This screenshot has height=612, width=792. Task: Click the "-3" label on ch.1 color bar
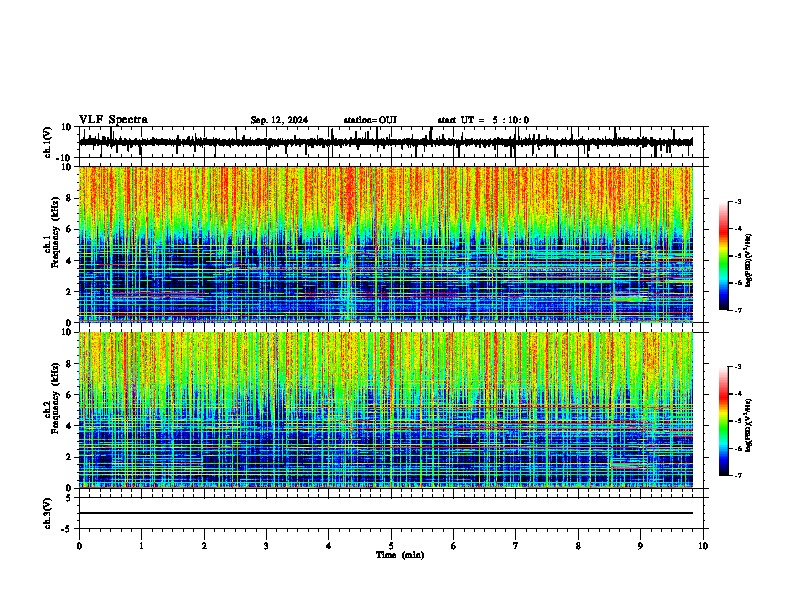(738, 201)
